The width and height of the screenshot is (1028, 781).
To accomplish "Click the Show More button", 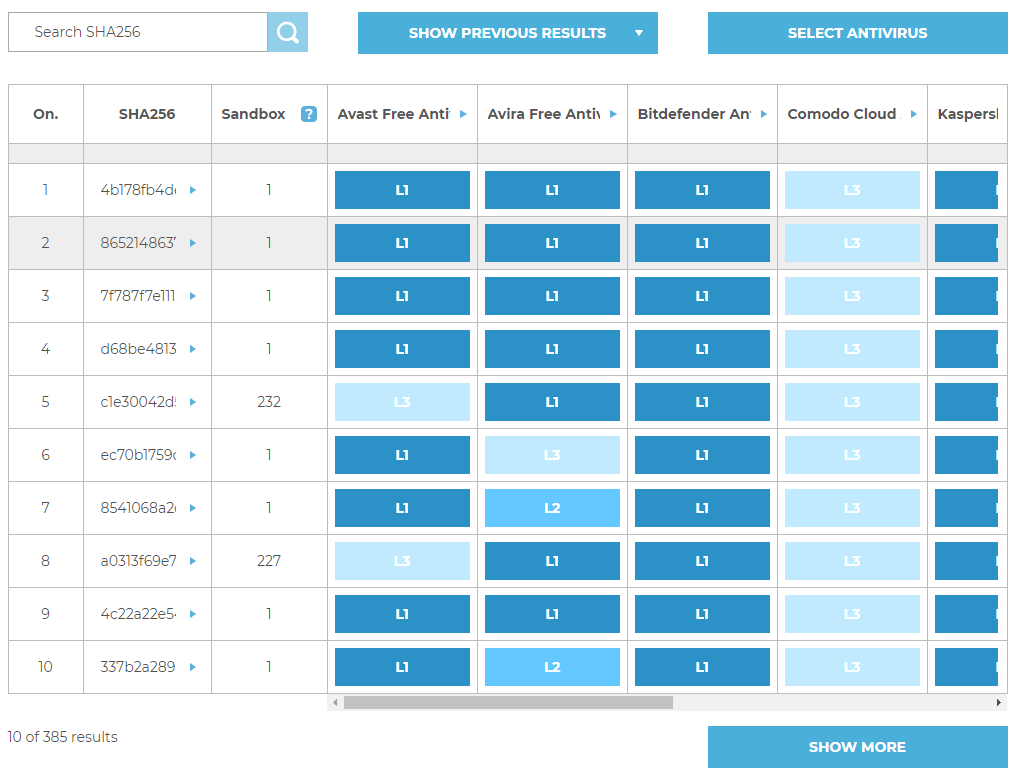I will pos(858,747).
